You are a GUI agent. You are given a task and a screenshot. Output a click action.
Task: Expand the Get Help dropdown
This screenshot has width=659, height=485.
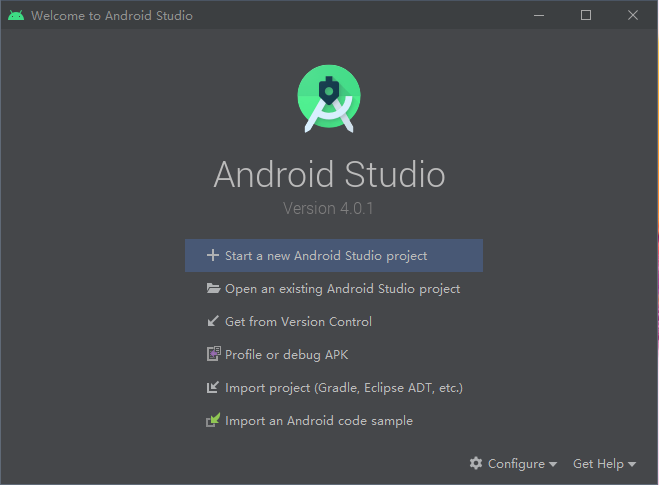tap(604, 464)
